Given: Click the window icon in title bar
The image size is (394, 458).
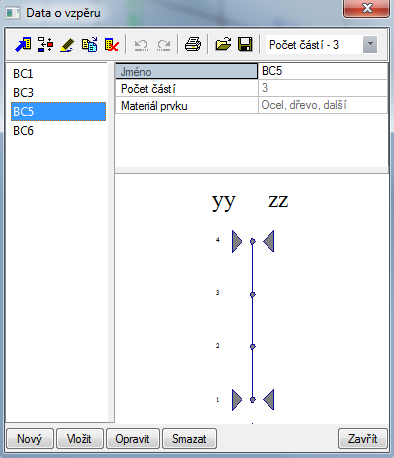Looking at the screenshot, I should (13, 13).
